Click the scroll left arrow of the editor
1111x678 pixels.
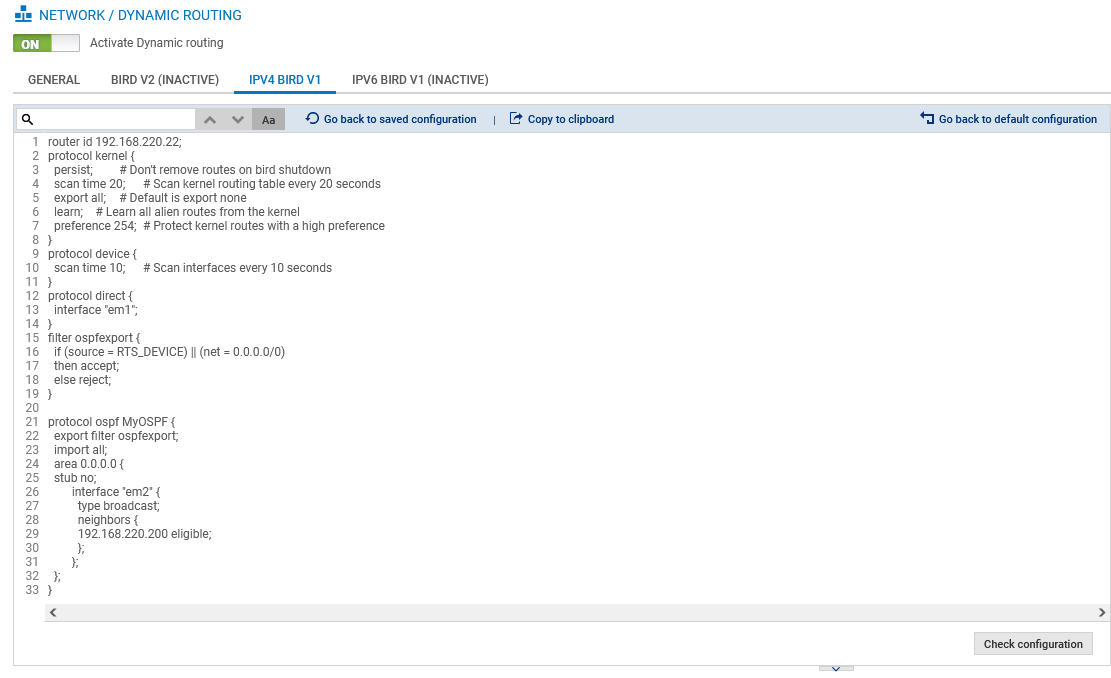pos(53,612)
